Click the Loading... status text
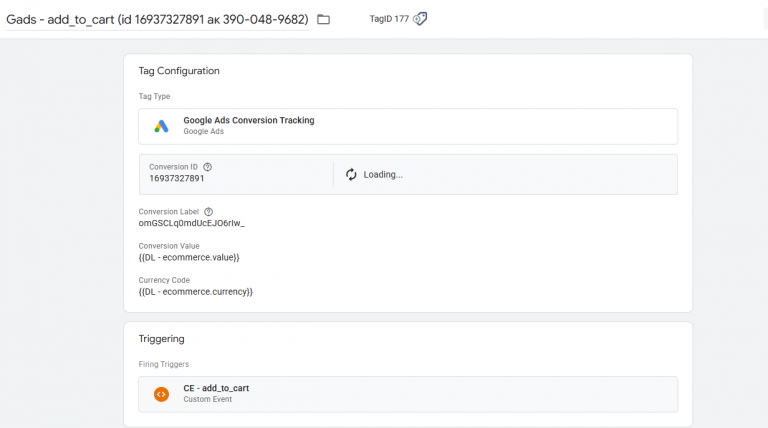The width and height of the screenshot is (768, 428). tap(383, 175)
